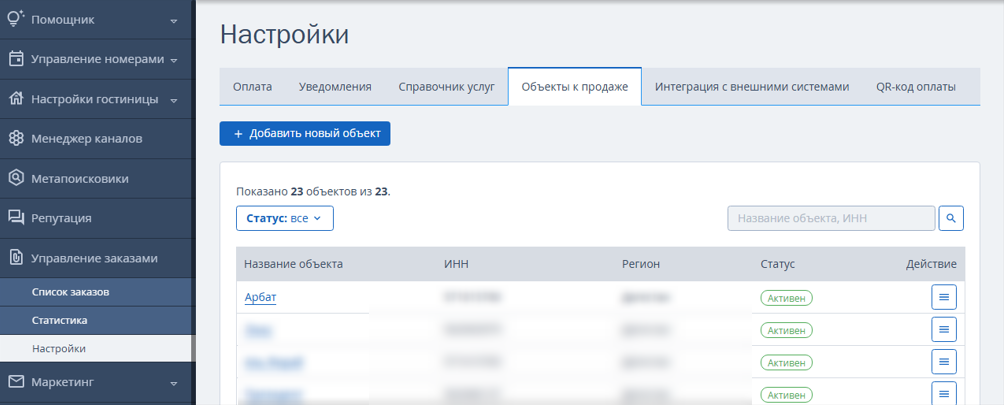Click the Управление заказами clipboard icon

point(16,258)
